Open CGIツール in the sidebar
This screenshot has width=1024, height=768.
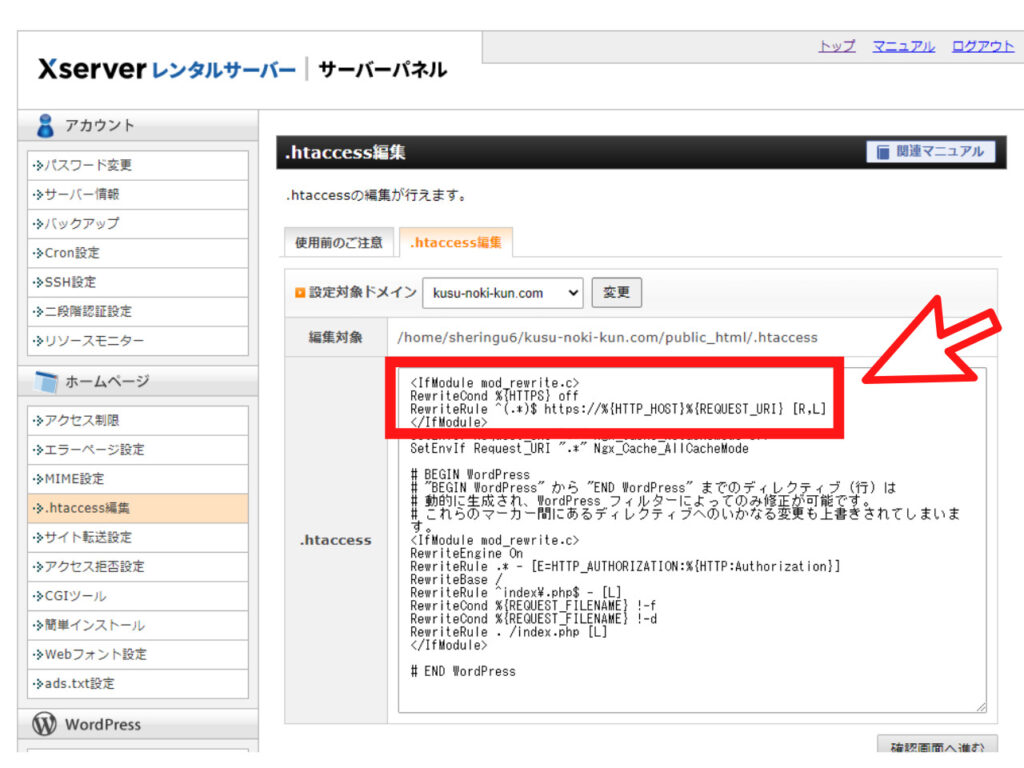tap(138, 596)
